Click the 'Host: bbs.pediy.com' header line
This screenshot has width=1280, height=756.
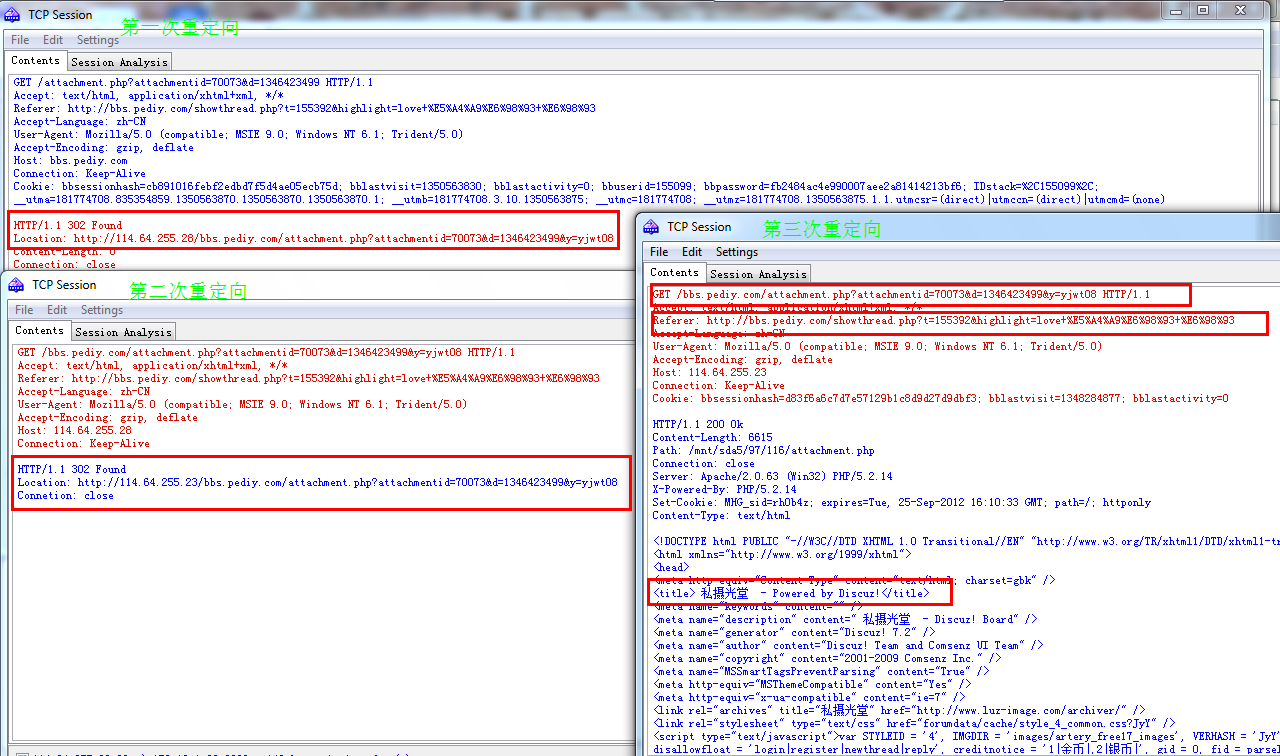pyautogui.click(x=70, y=161)
